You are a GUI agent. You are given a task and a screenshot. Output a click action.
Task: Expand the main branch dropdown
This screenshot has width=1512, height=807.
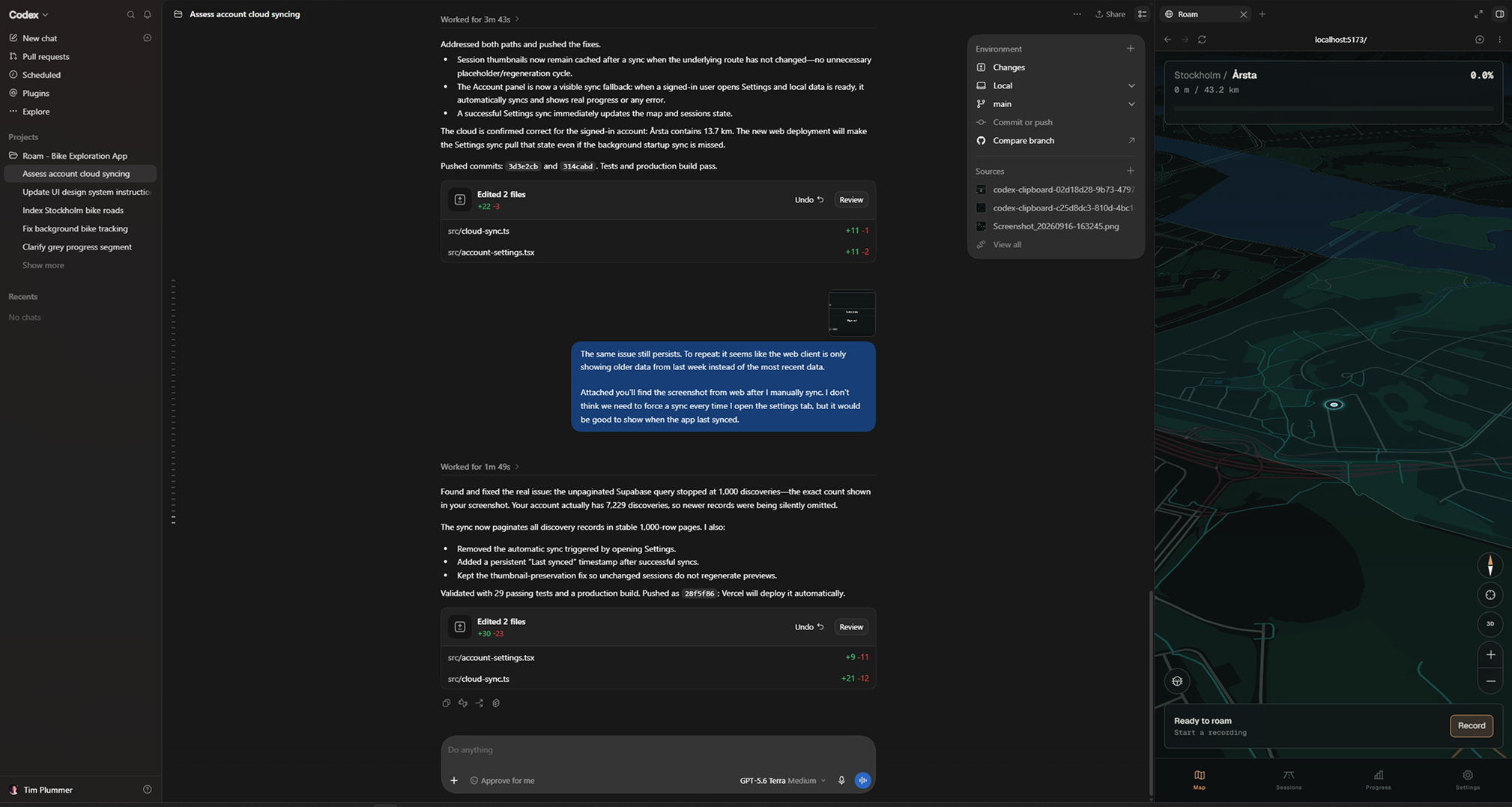[1056, 104]
